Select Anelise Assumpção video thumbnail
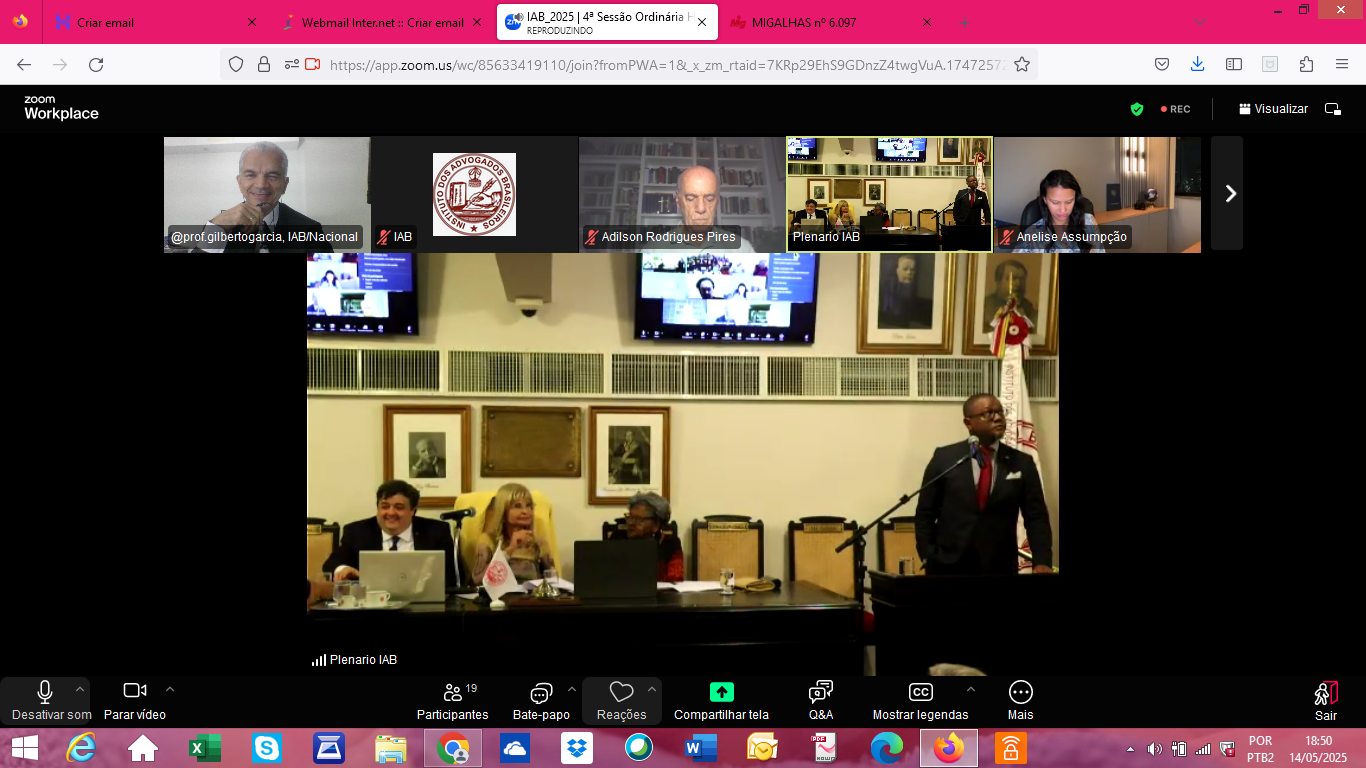 [x=1097, y=194]
